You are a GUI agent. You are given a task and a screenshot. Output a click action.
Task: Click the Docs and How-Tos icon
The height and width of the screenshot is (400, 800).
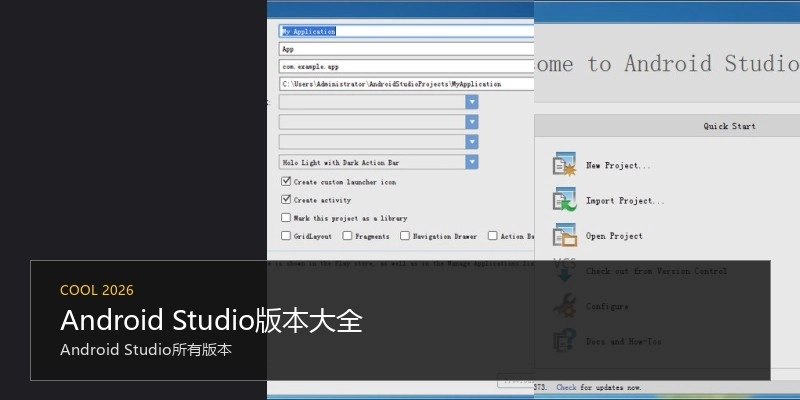pyautogui.click(x=564, y=341)
